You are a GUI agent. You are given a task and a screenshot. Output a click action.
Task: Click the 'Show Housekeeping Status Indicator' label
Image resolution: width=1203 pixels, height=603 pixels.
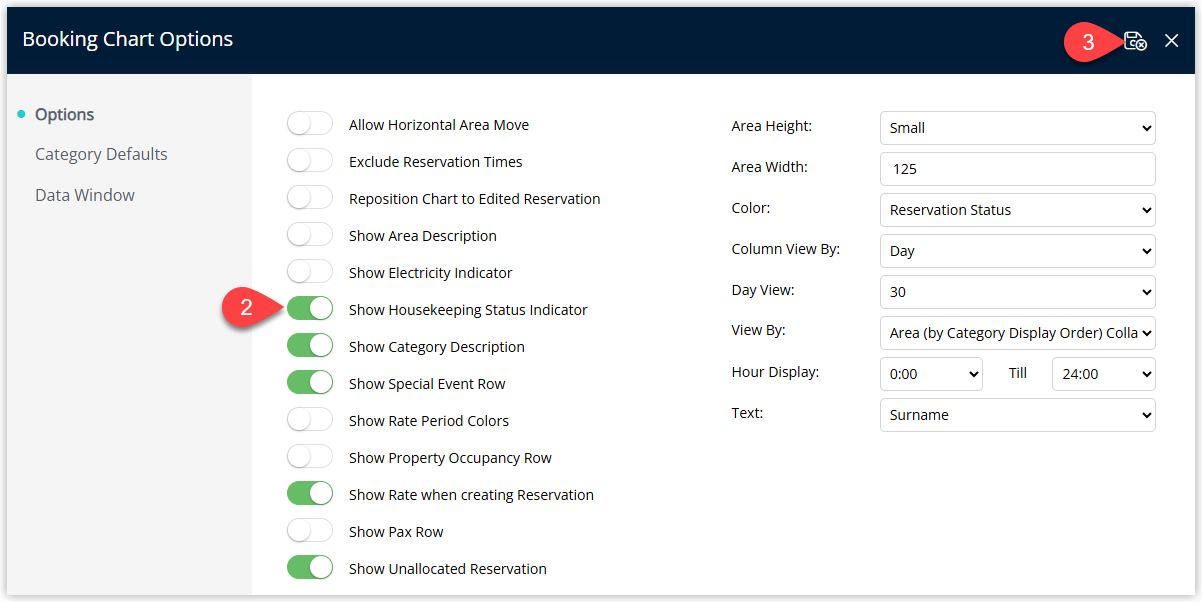tap(468, 310)
